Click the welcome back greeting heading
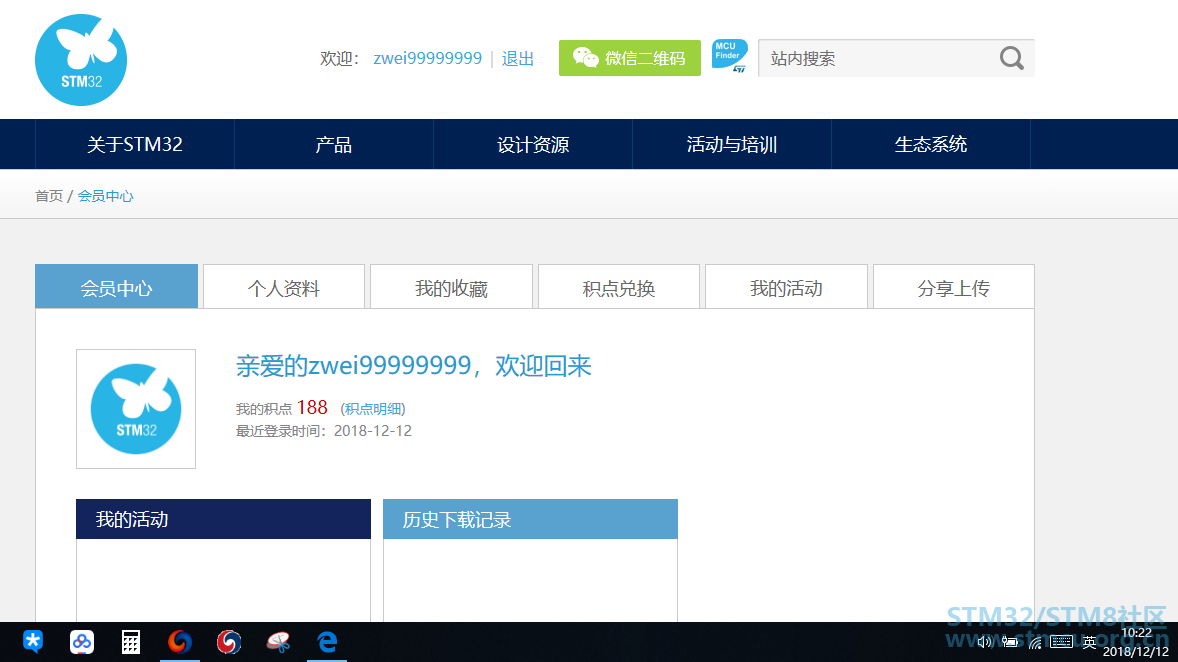Viewport: 1178px width, 662px height. (413, 366)
